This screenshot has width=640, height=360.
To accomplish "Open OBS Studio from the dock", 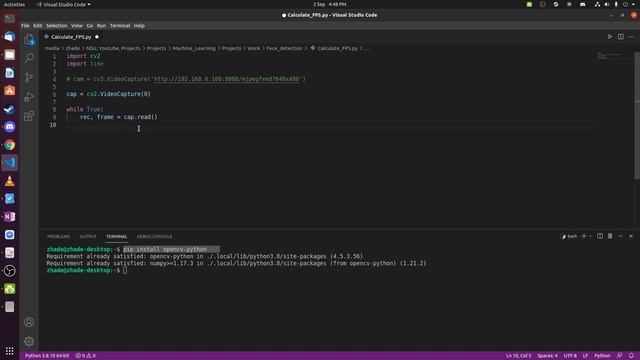I will pyautogui.click(x=10, y=271).
